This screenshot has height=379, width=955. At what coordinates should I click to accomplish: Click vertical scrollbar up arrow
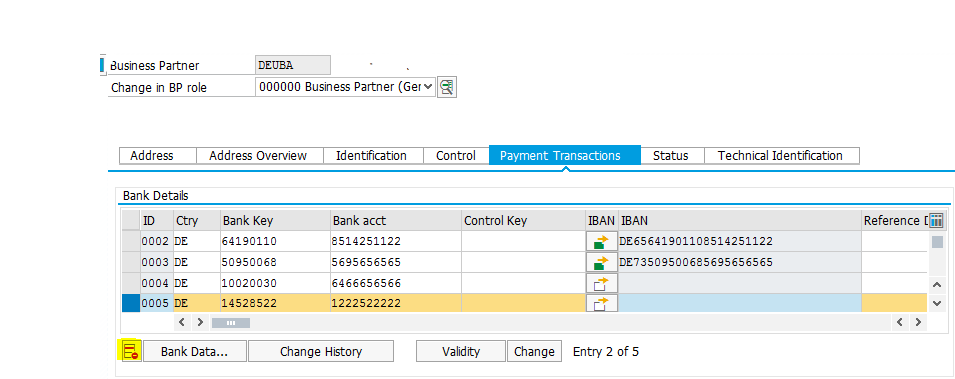[937, 285]
